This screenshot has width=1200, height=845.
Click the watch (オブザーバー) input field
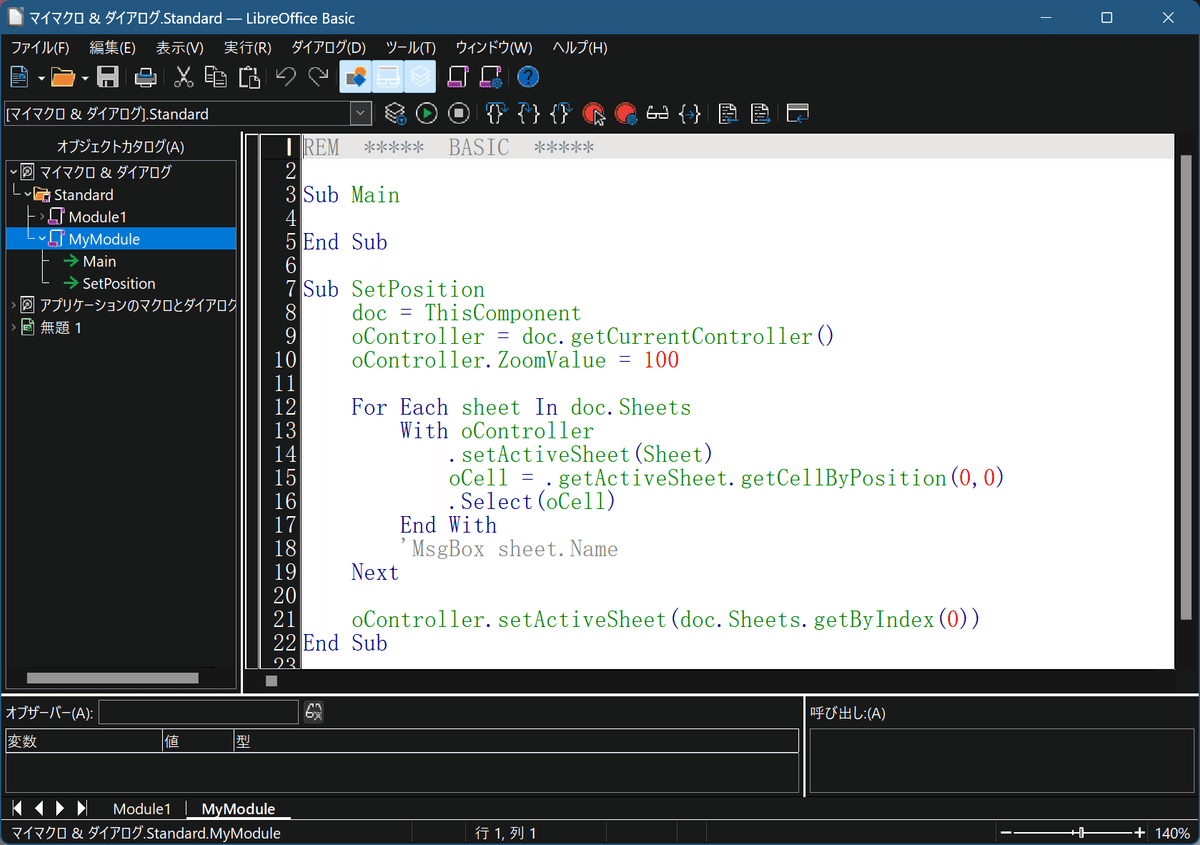click(198, 712)
